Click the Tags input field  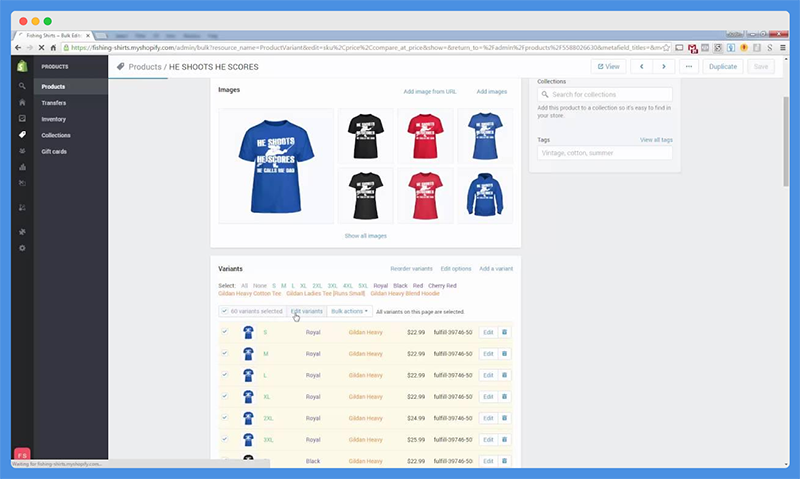coord(605,153)
